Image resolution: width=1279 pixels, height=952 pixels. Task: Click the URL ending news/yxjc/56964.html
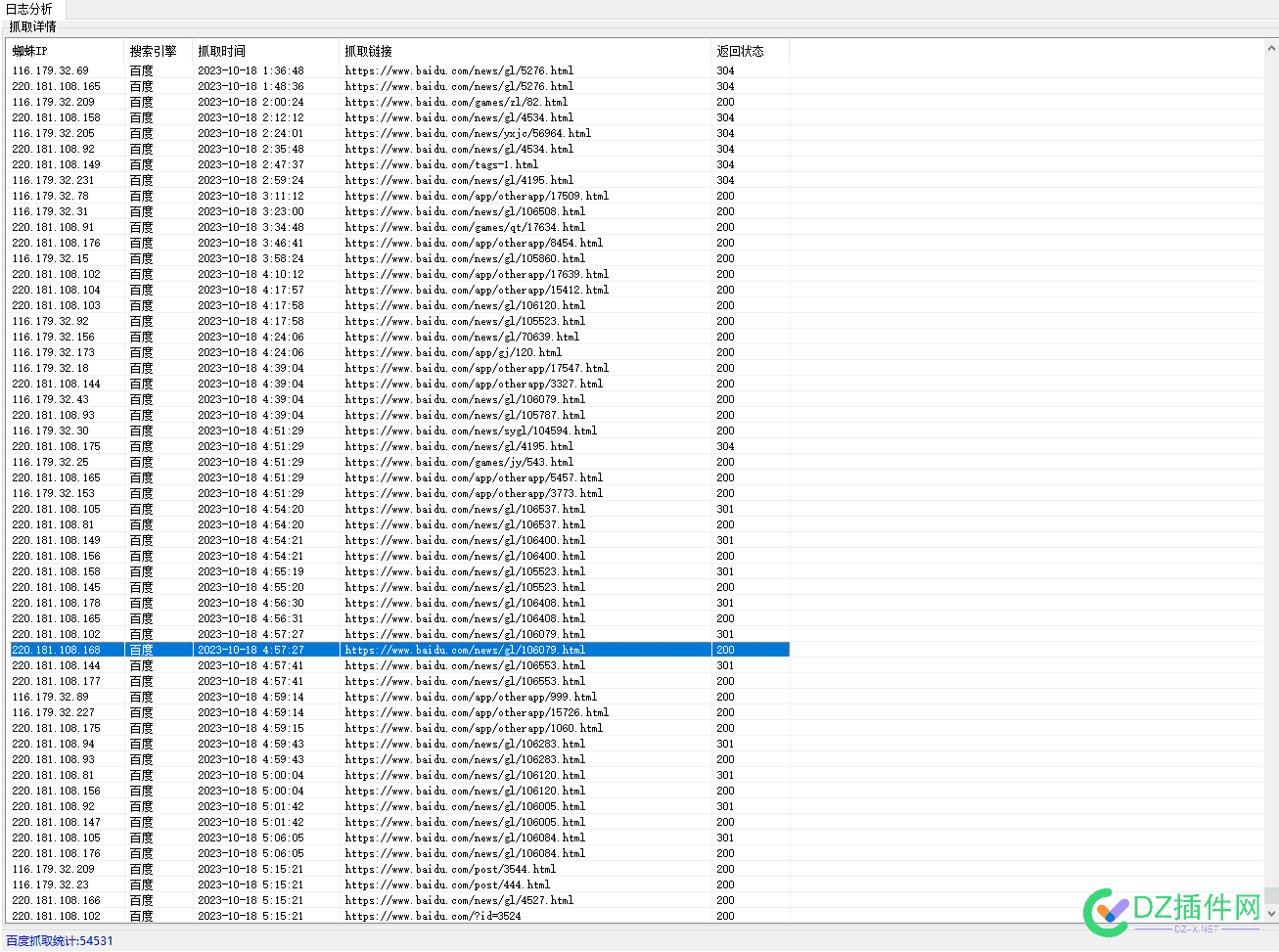pos(468,133)
